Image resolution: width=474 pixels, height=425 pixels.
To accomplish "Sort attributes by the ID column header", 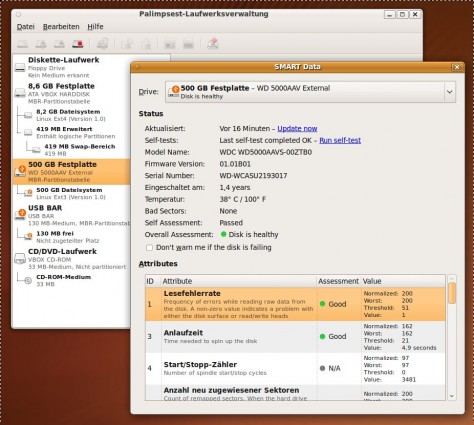I will [153, 281].
